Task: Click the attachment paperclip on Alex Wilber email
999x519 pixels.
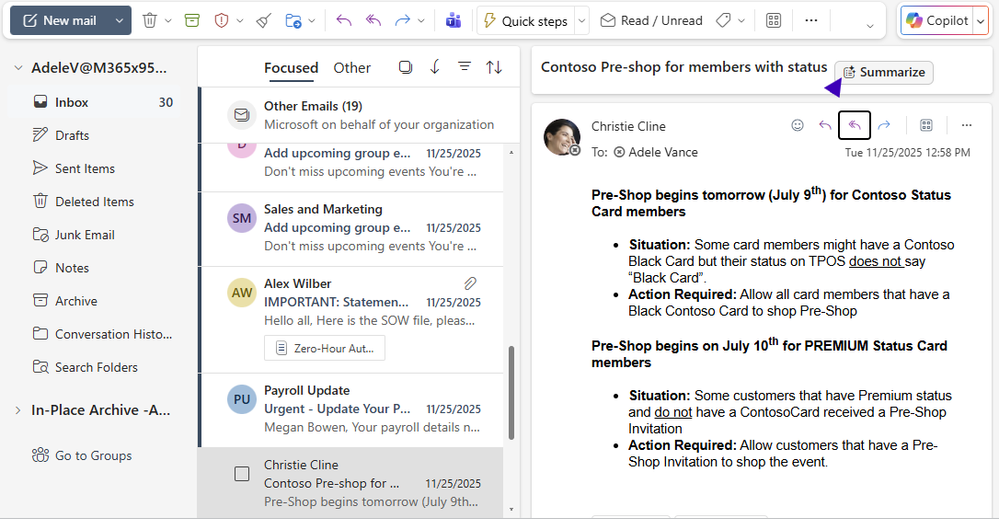Action: 470,283
